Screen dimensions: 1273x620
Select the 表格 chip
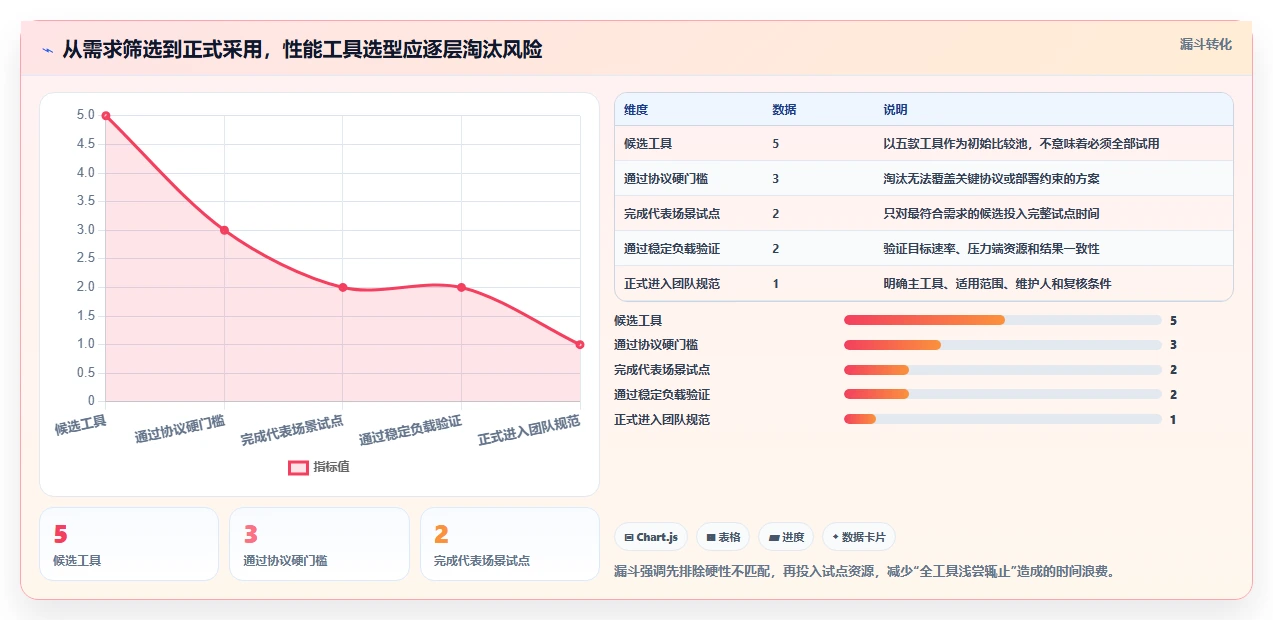(723, 537)
